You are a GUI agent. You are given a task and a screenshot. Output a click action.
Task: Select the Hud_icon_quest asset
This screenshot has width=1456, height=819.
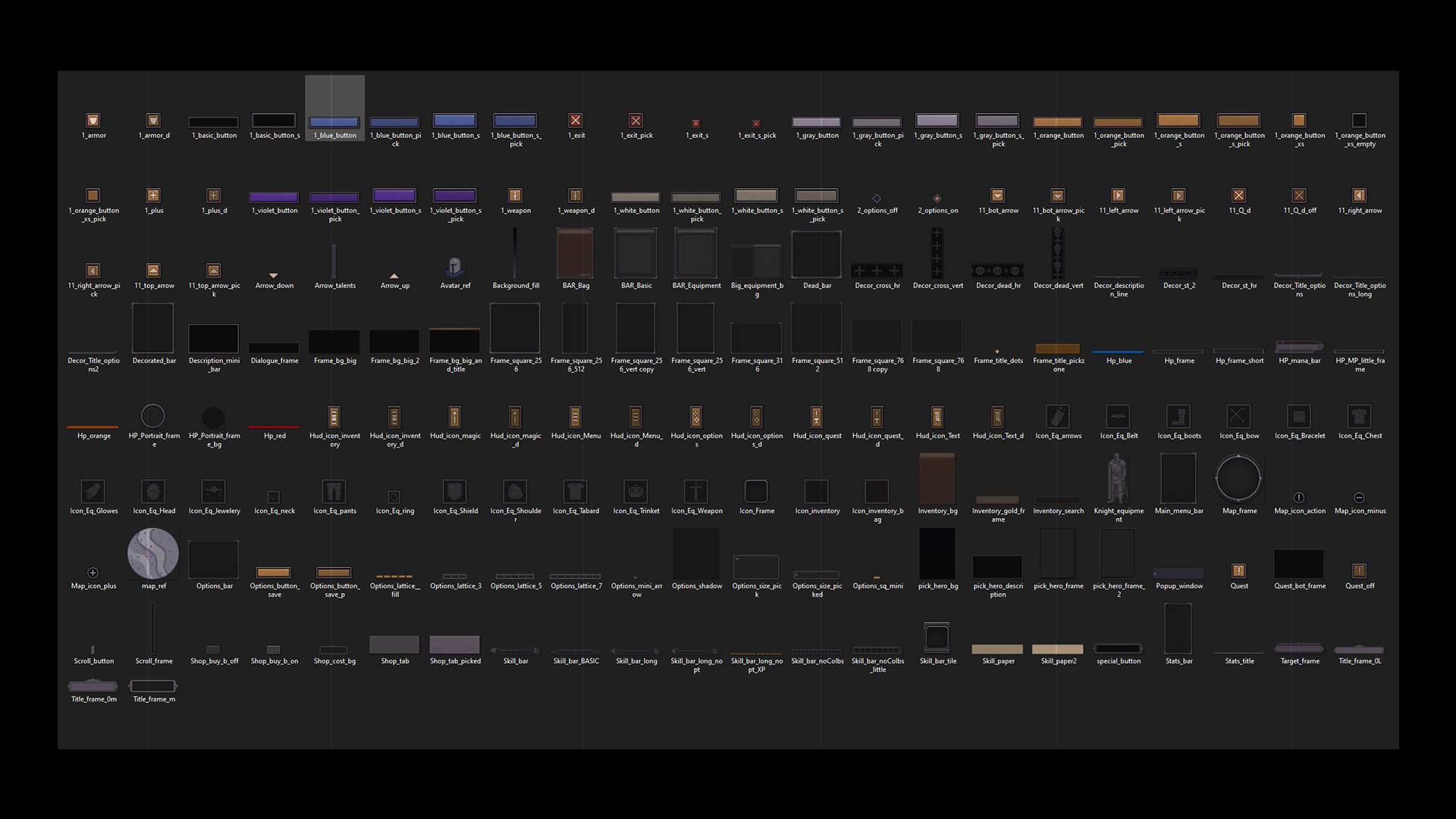(817, 417)
